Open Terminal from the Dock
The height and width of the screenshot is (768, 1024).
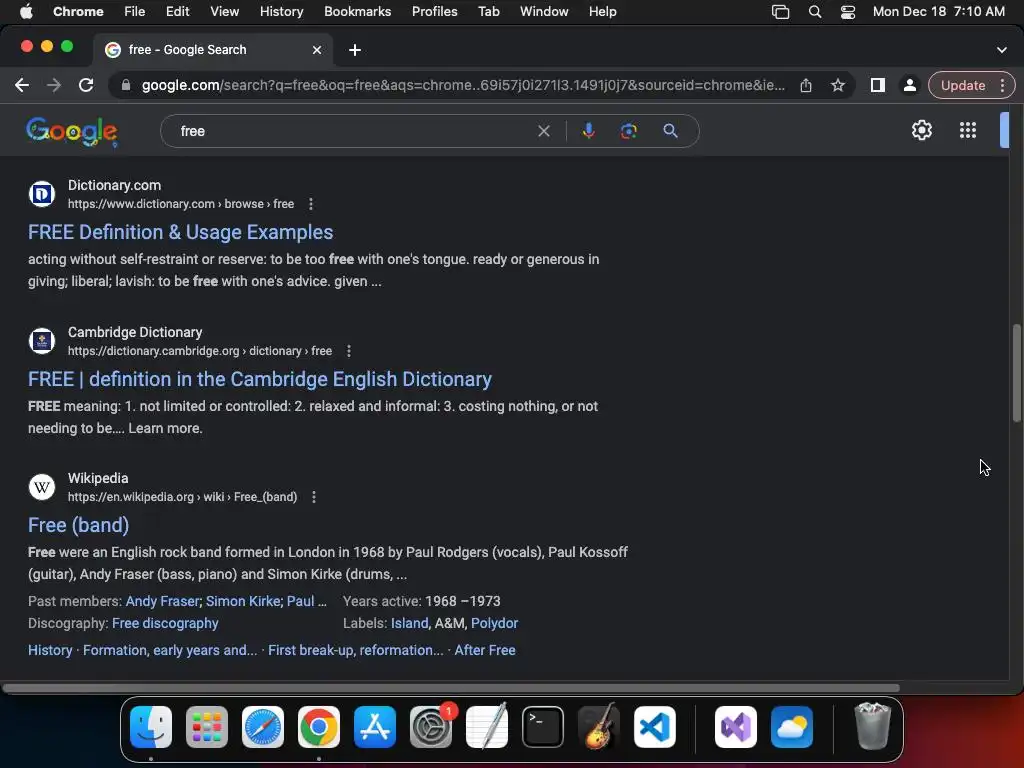(543, 727)
